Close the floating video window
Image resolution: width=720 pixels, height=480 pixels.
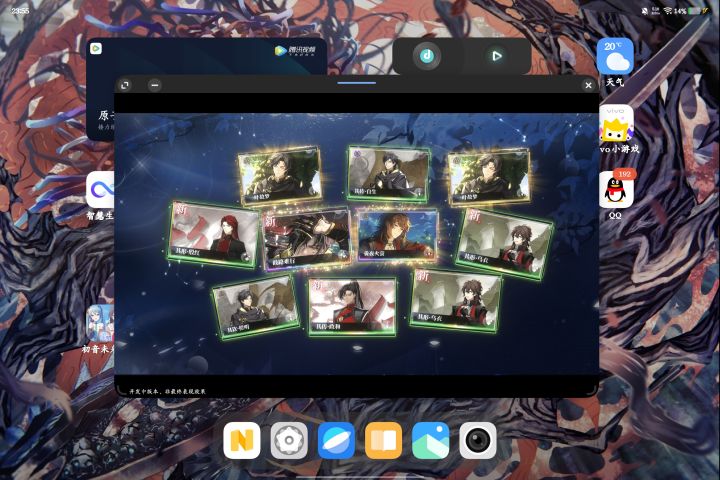click(588, 85)
